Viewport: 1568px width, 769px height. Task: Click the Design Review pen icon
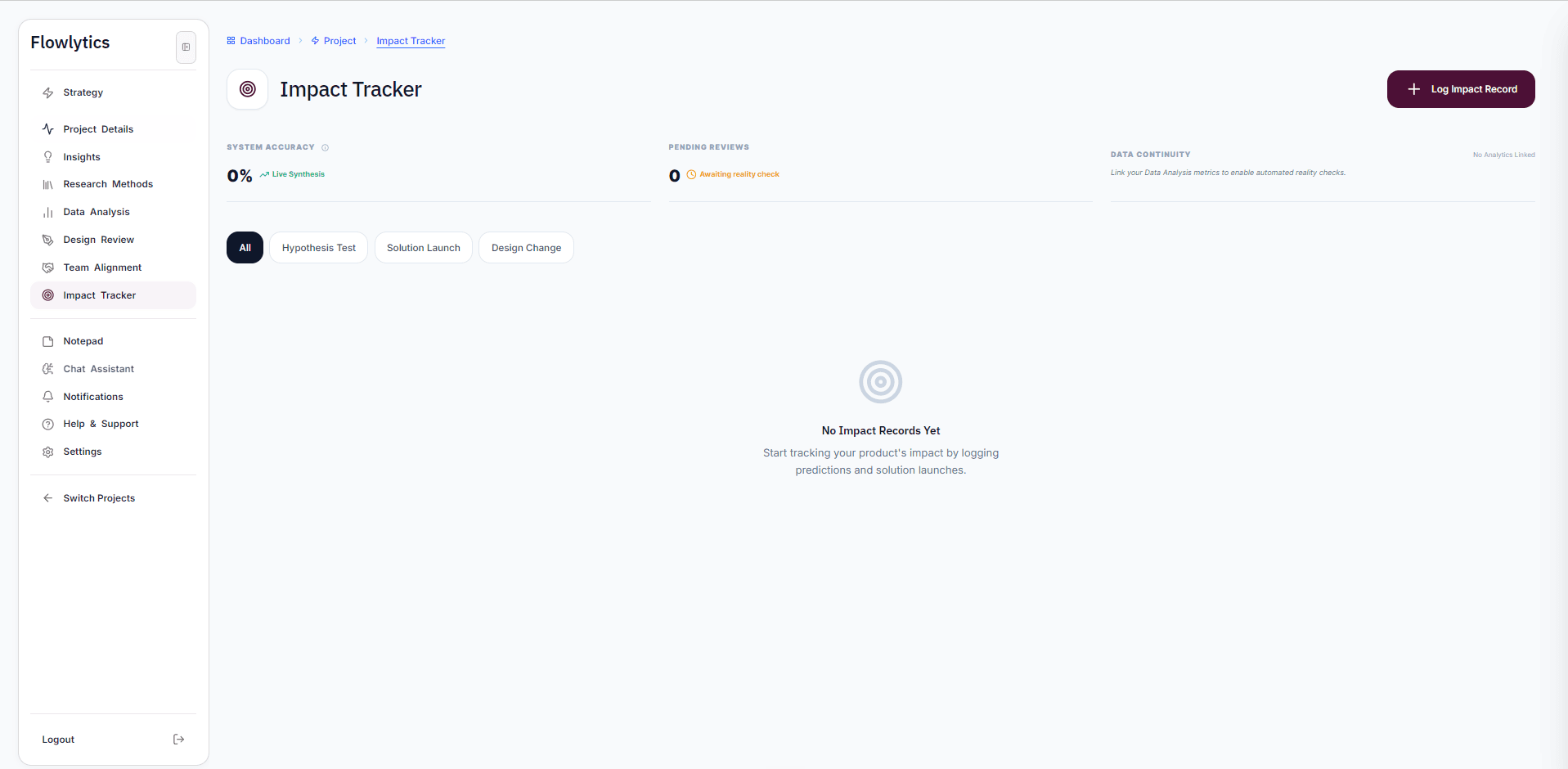point(48,241)
